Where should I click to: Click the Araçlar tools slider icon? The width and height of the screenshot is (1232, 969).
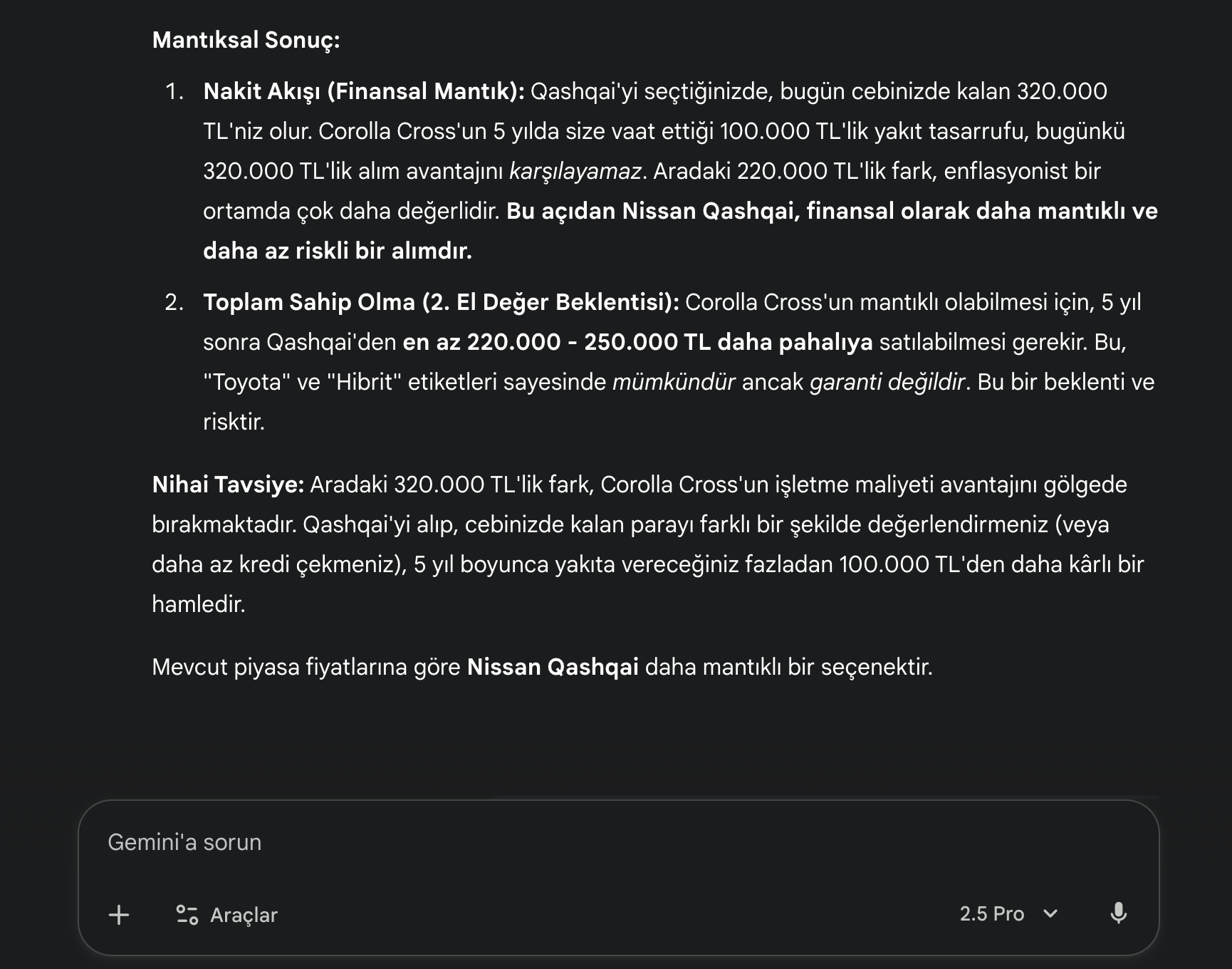pos(187,915)
